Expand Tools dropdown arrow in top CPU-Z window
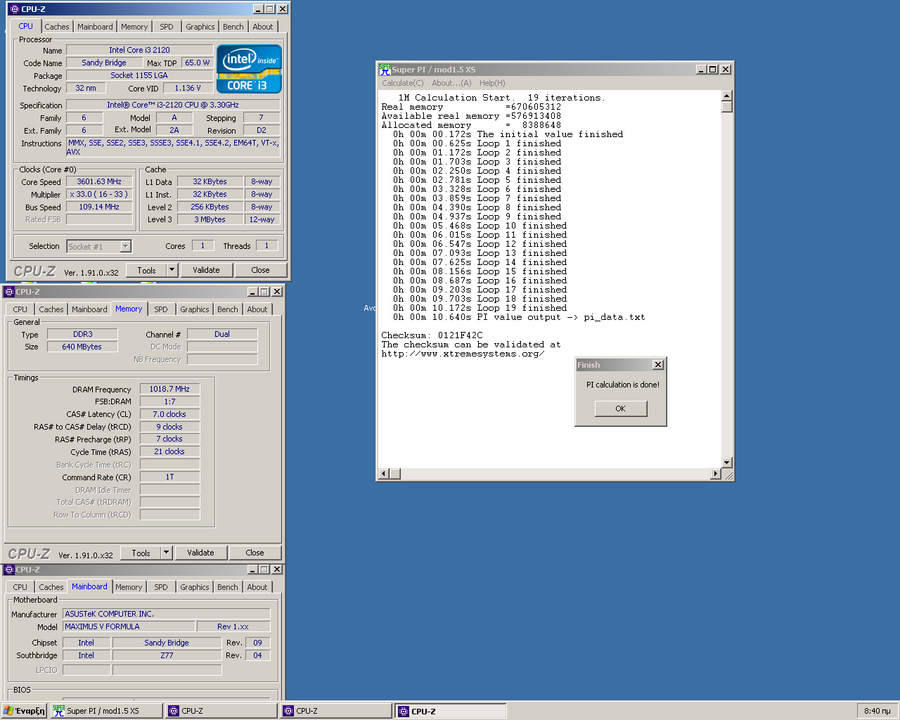900x720 pixels. tap(172, 270)
